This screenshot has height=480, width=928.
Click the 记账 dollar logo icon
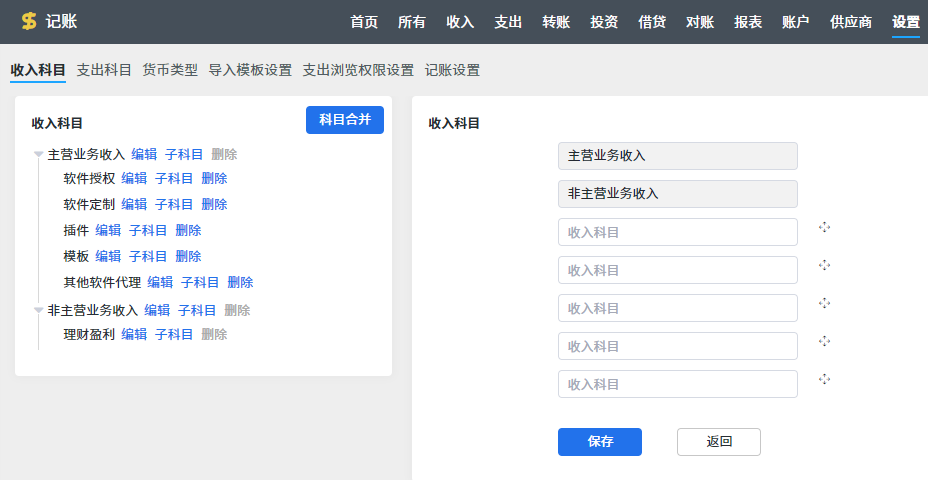[x=29, y=21]
